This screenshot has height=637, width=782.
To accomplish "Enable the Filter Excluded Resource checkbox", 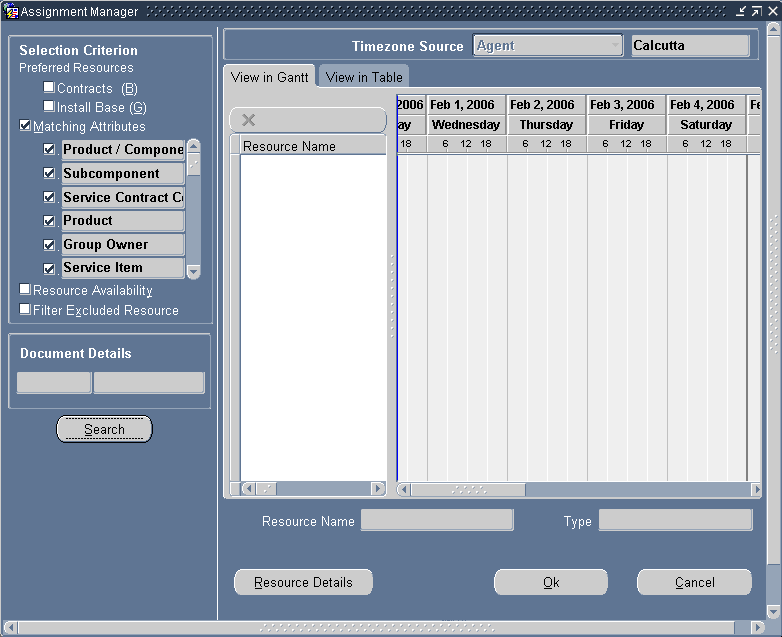I will tap(25, 309).
